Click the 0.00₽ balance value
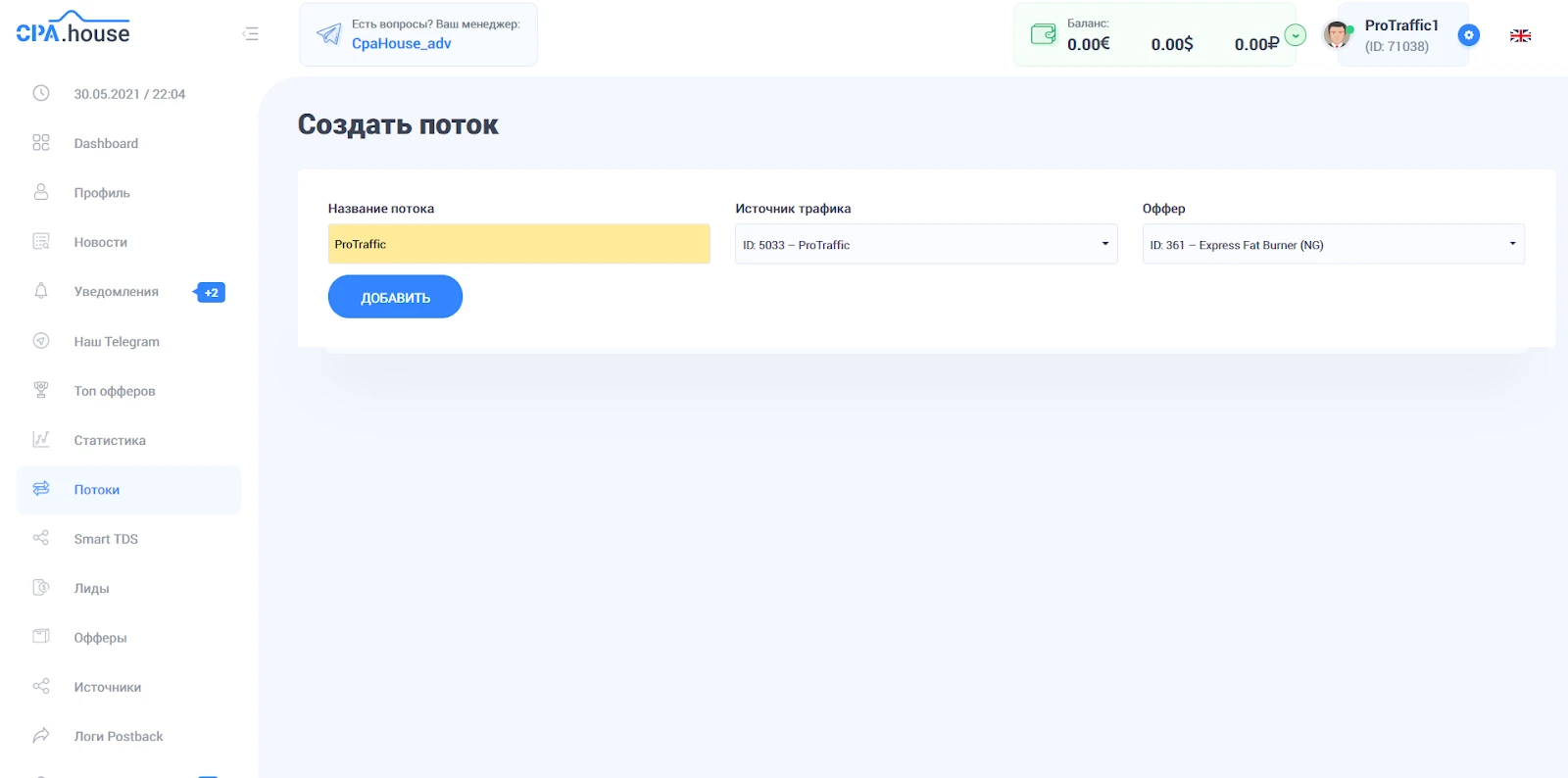This screenshot has height=778, width=1568. pos(1256,44)
